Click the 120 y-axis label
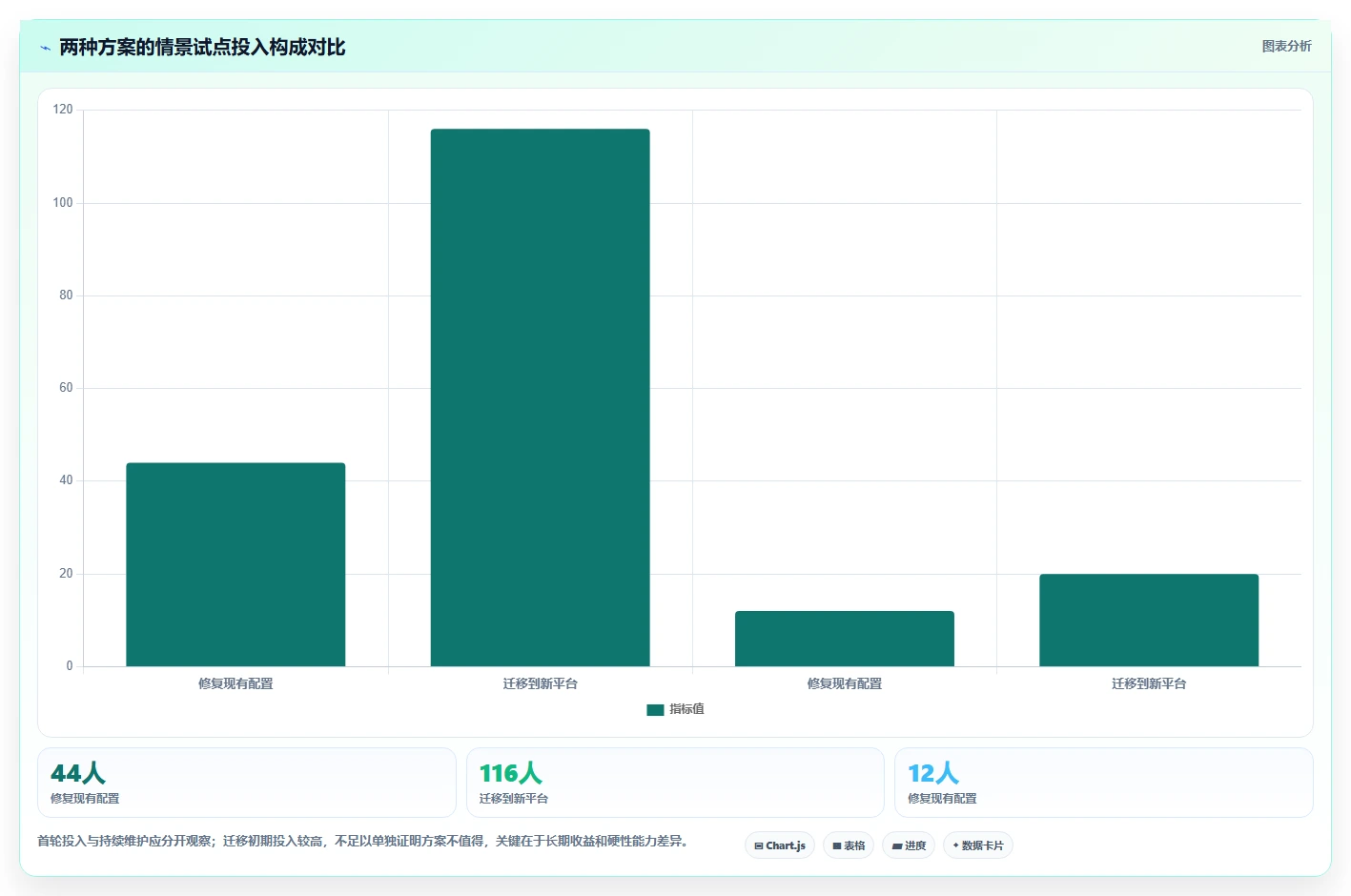1351x896 pixels. coord(63,110)
